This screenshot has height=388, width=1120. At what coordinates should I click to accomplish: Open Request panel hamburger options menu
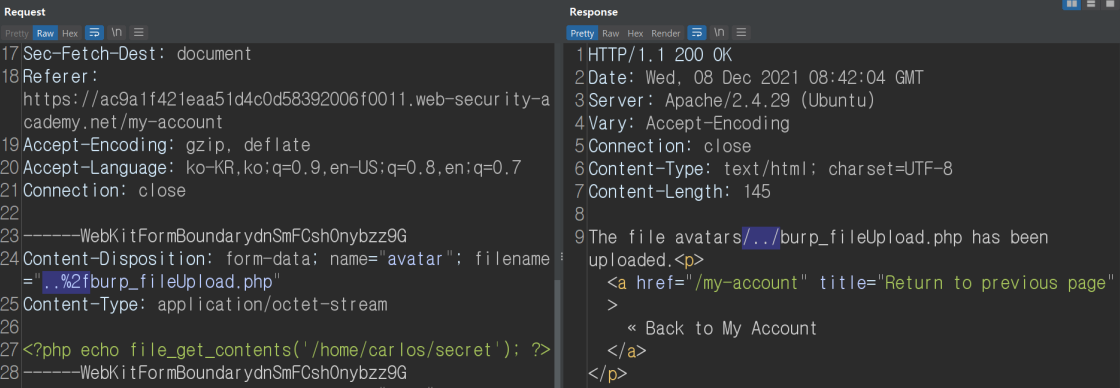point(139,33)
